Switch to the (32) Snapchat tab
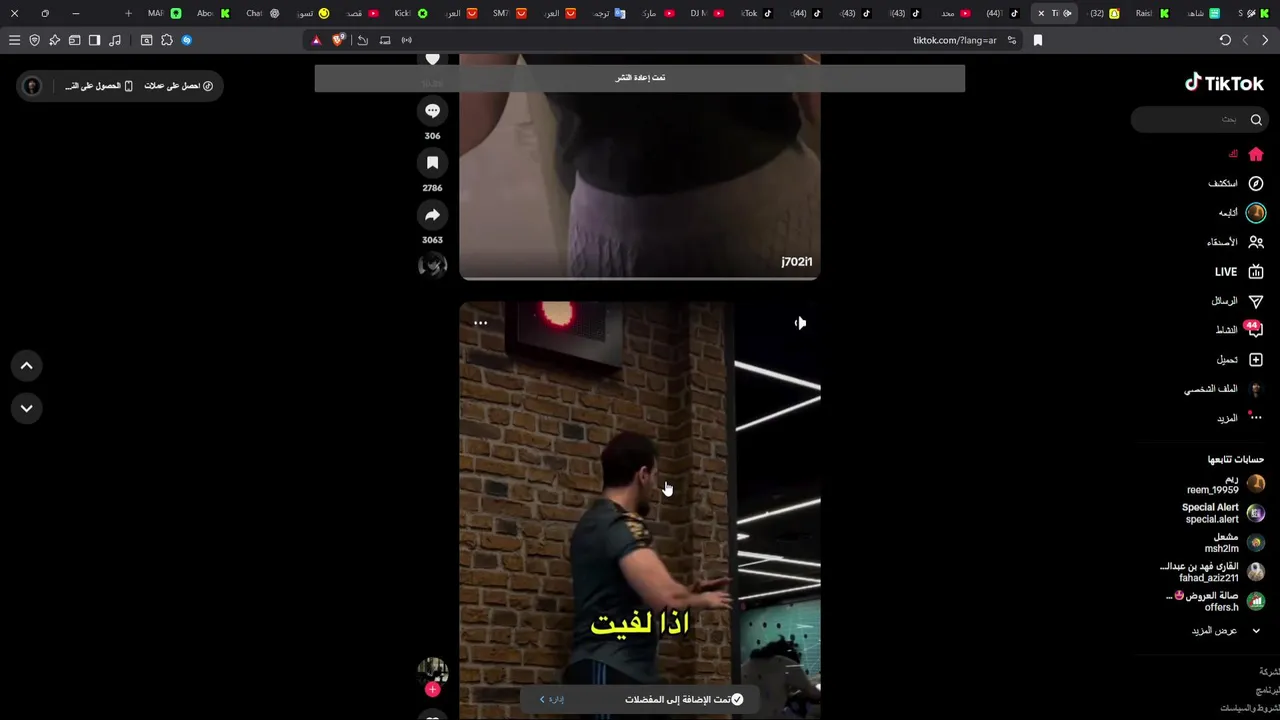The width and height of the screenshot is (1280, 720). 1104,13
